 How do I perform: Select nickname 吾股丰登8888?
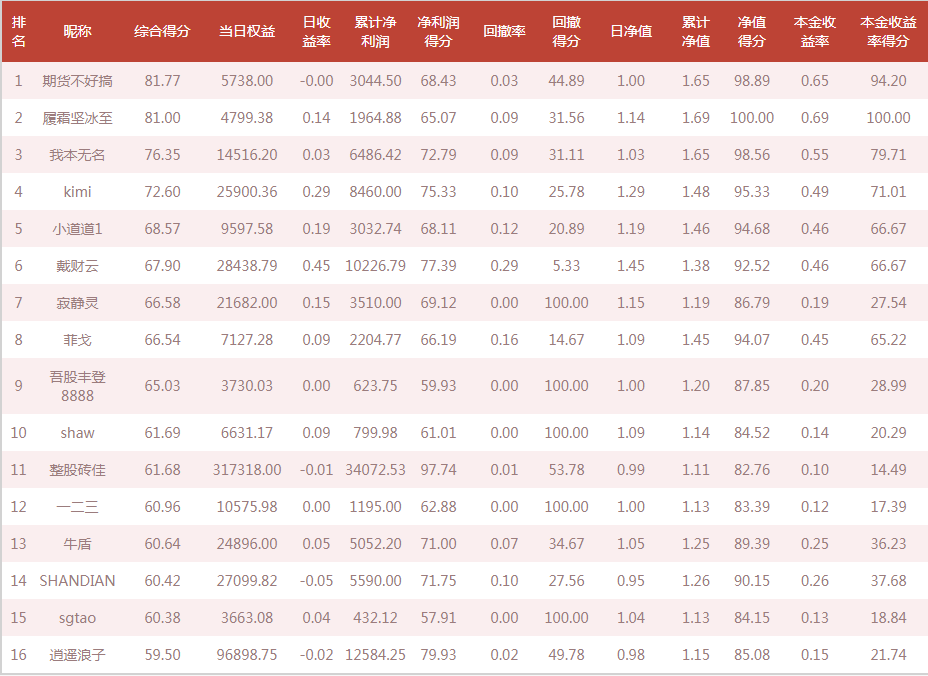78,386
